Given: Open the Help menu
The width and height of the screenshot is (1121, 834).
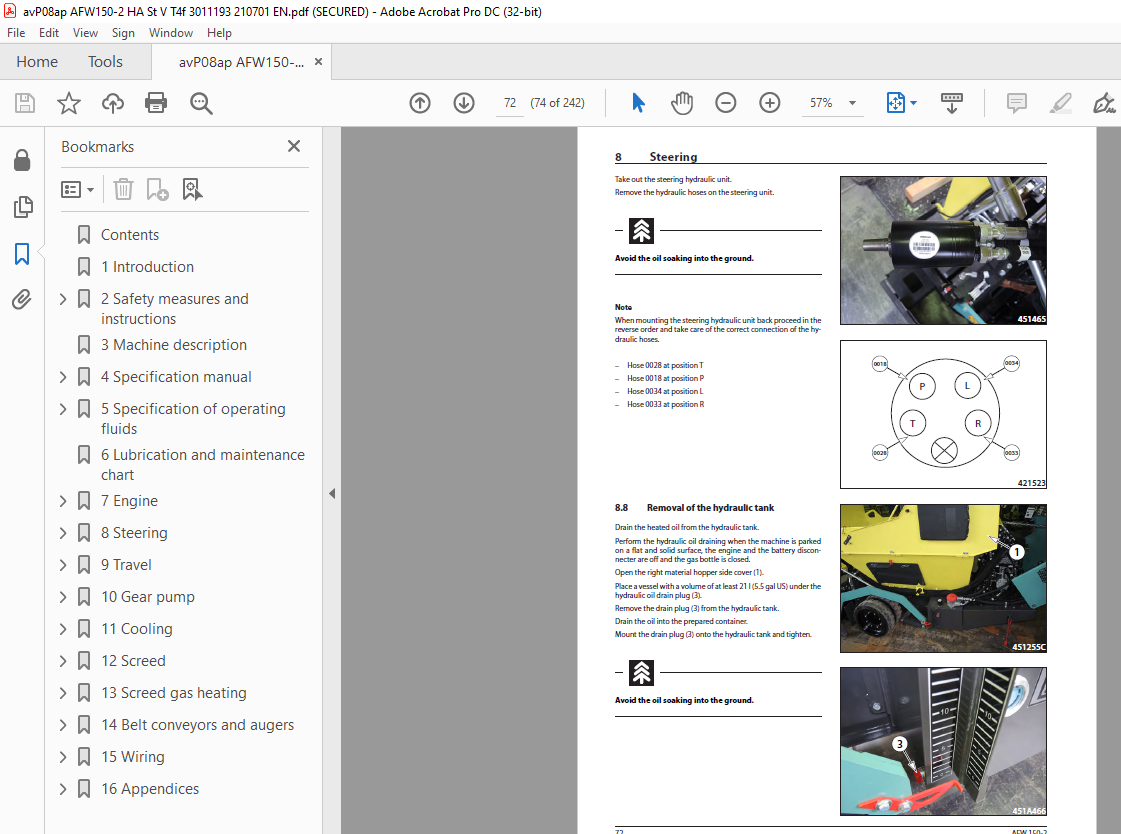Looking at the screenshot, I should coord(219,33).
